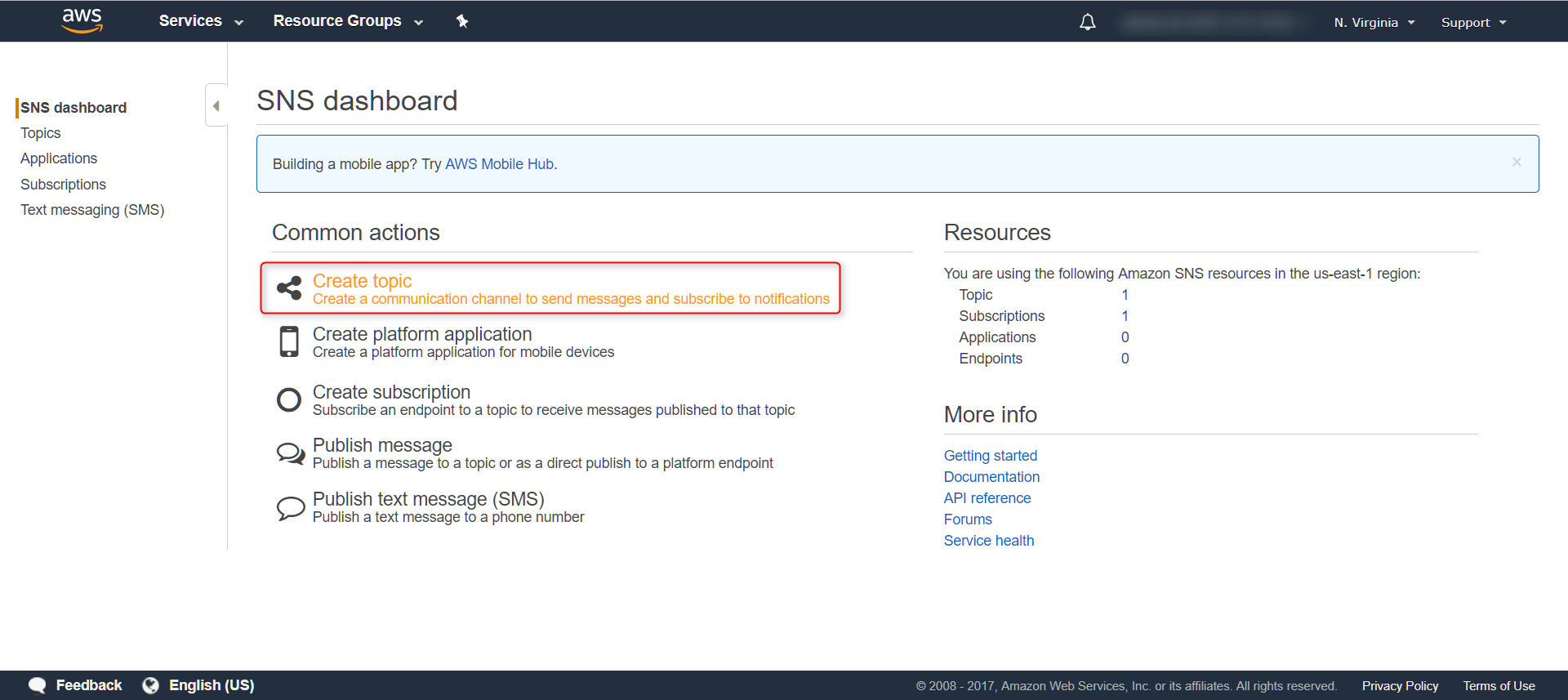
Task: Click the Topic label in Resources
Action: (x=976, y=295)
